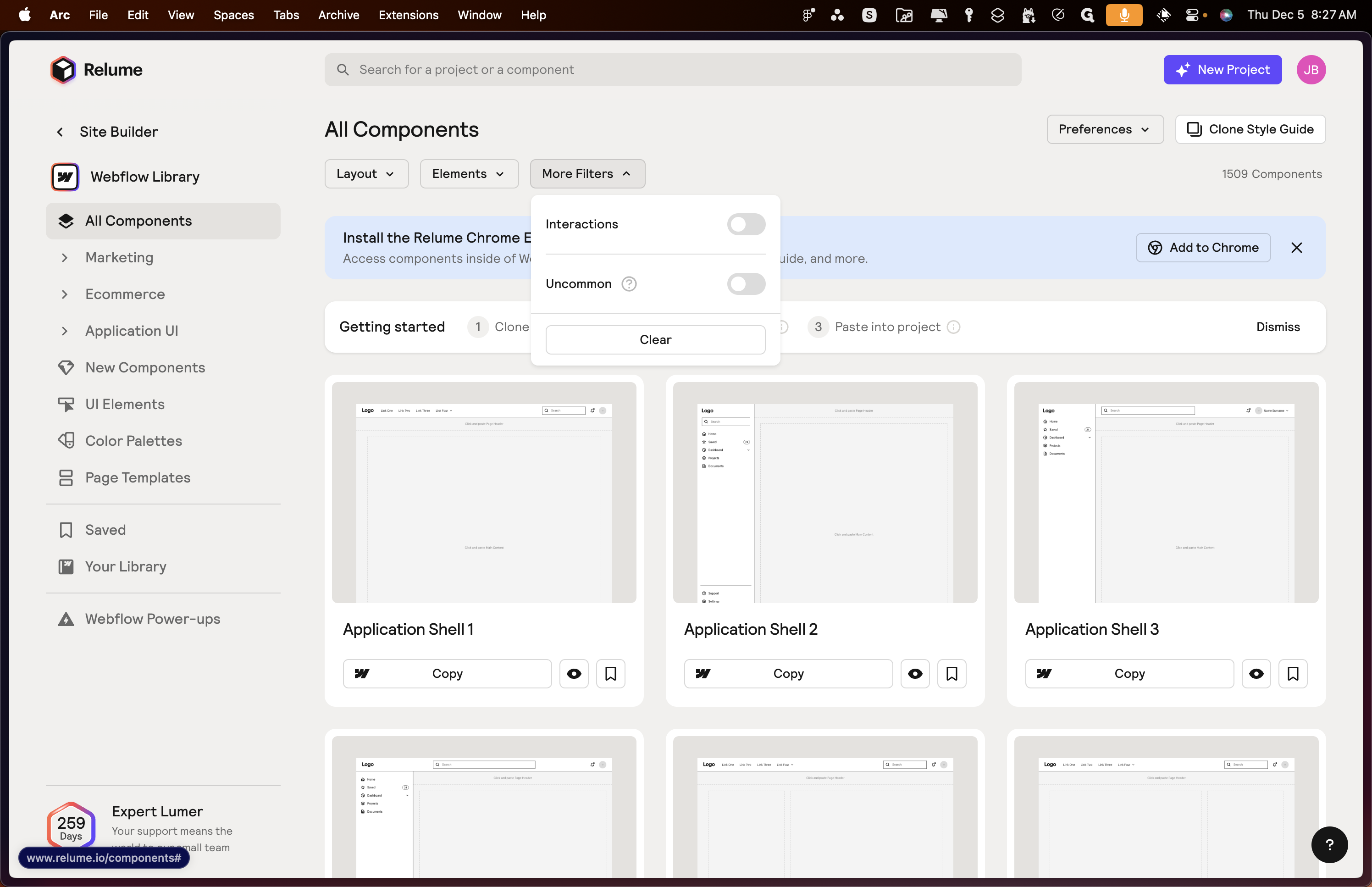This screenshot has width=1372, height=887.
Task: Click the Uncommon filter help icon
Action: tap(629, 284)
